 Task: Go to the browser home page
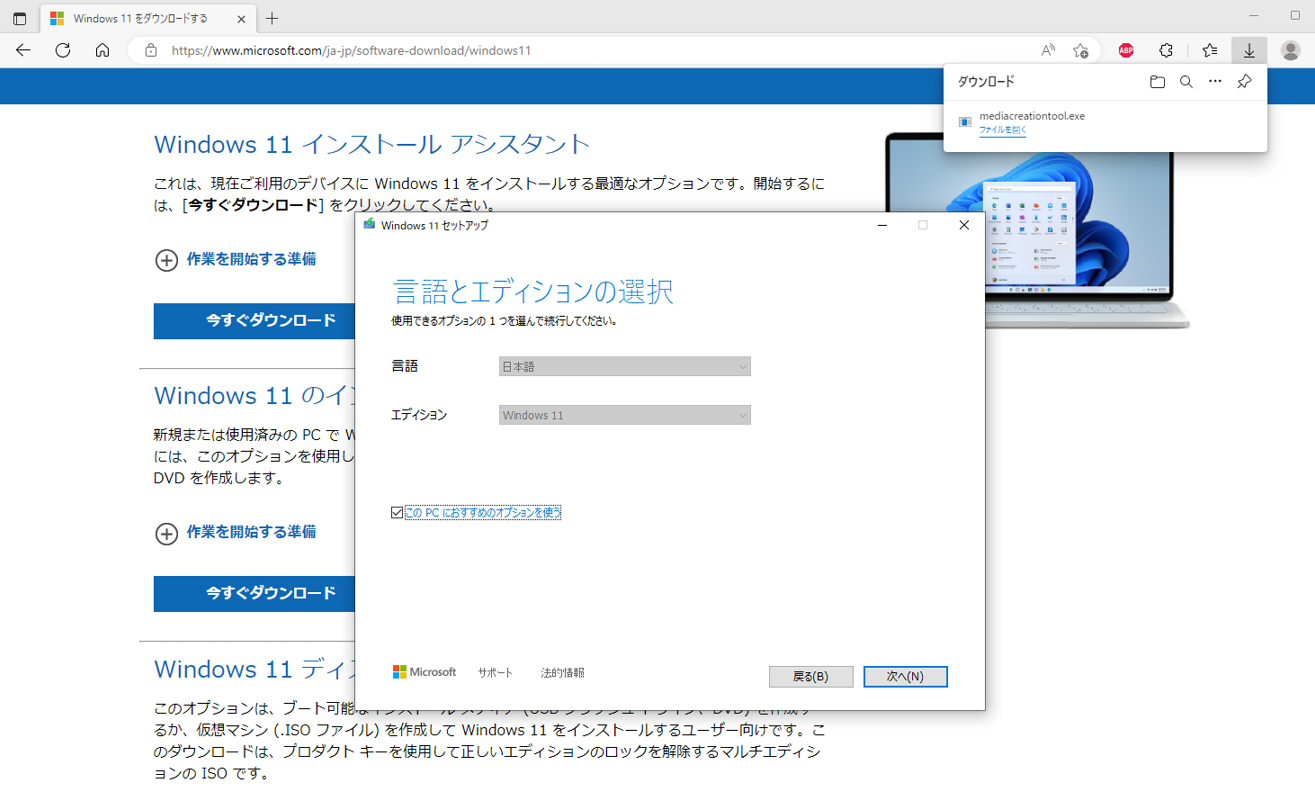click(102, 50)
